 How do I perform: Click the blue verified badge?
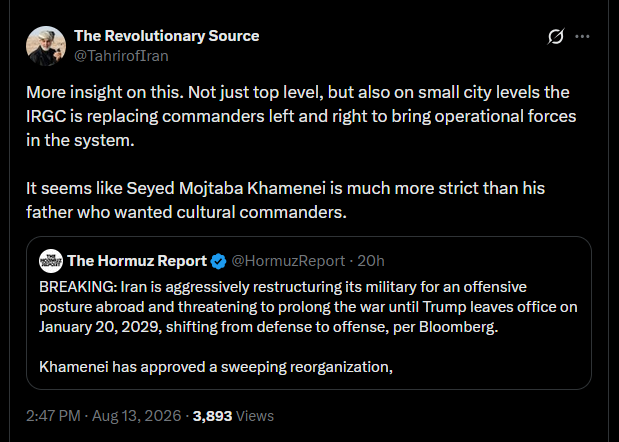218,261
